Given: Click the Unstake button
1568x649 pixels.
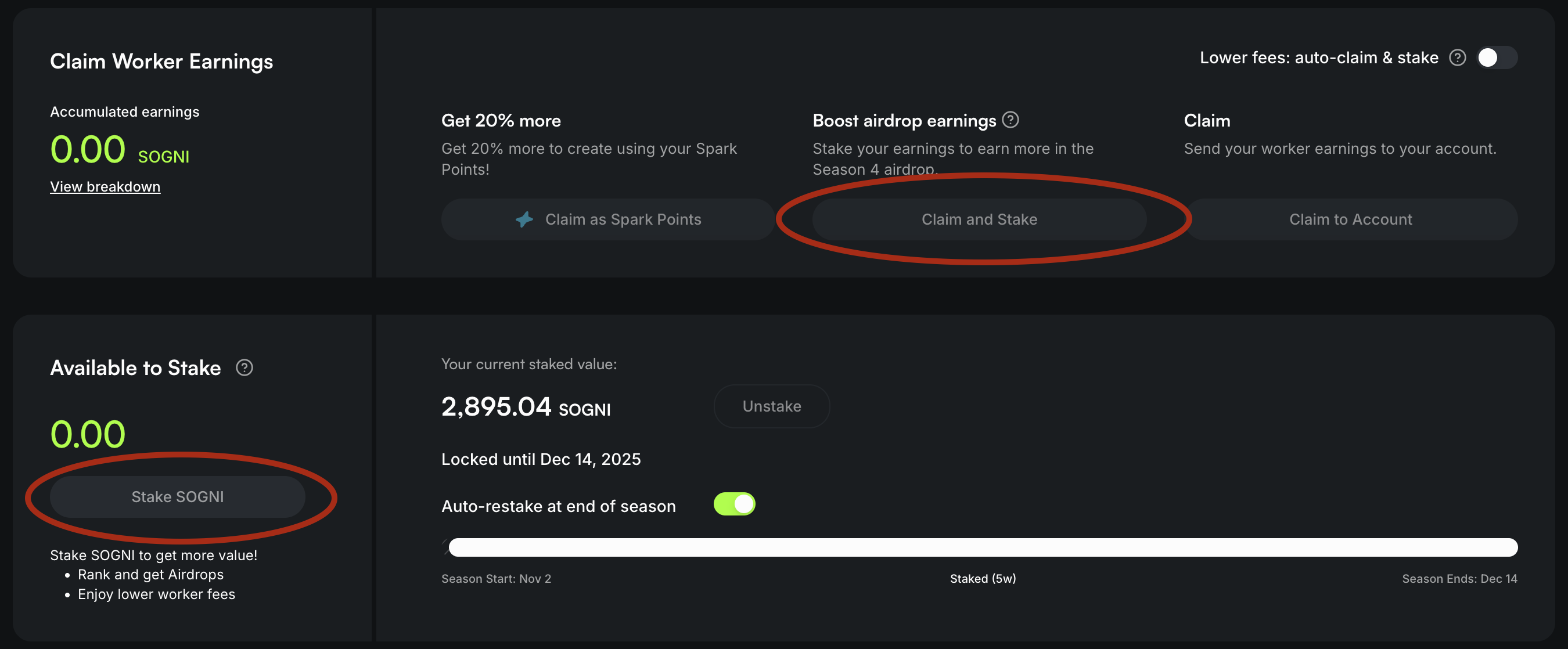Looking at the screenshot, I should click(x=771, y=406).
